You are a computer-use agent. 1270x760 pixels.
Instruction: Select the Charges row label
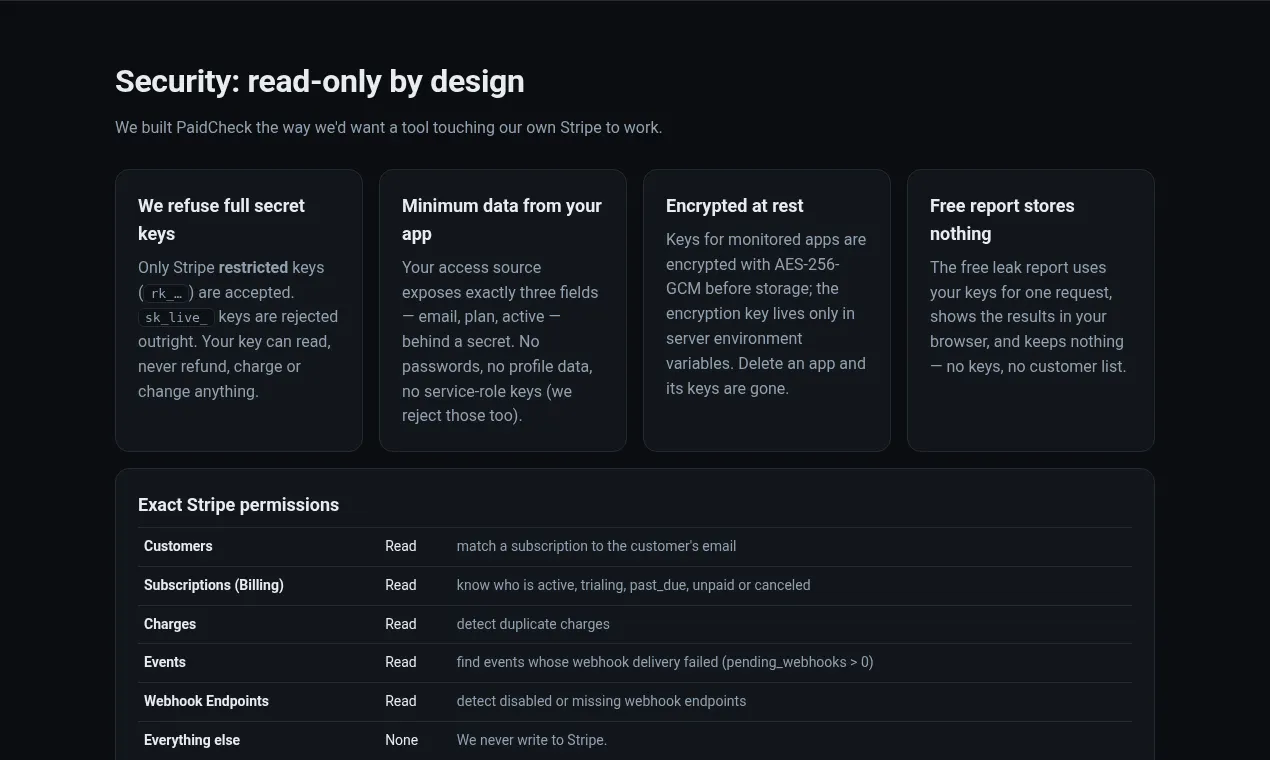pos(170,624)
